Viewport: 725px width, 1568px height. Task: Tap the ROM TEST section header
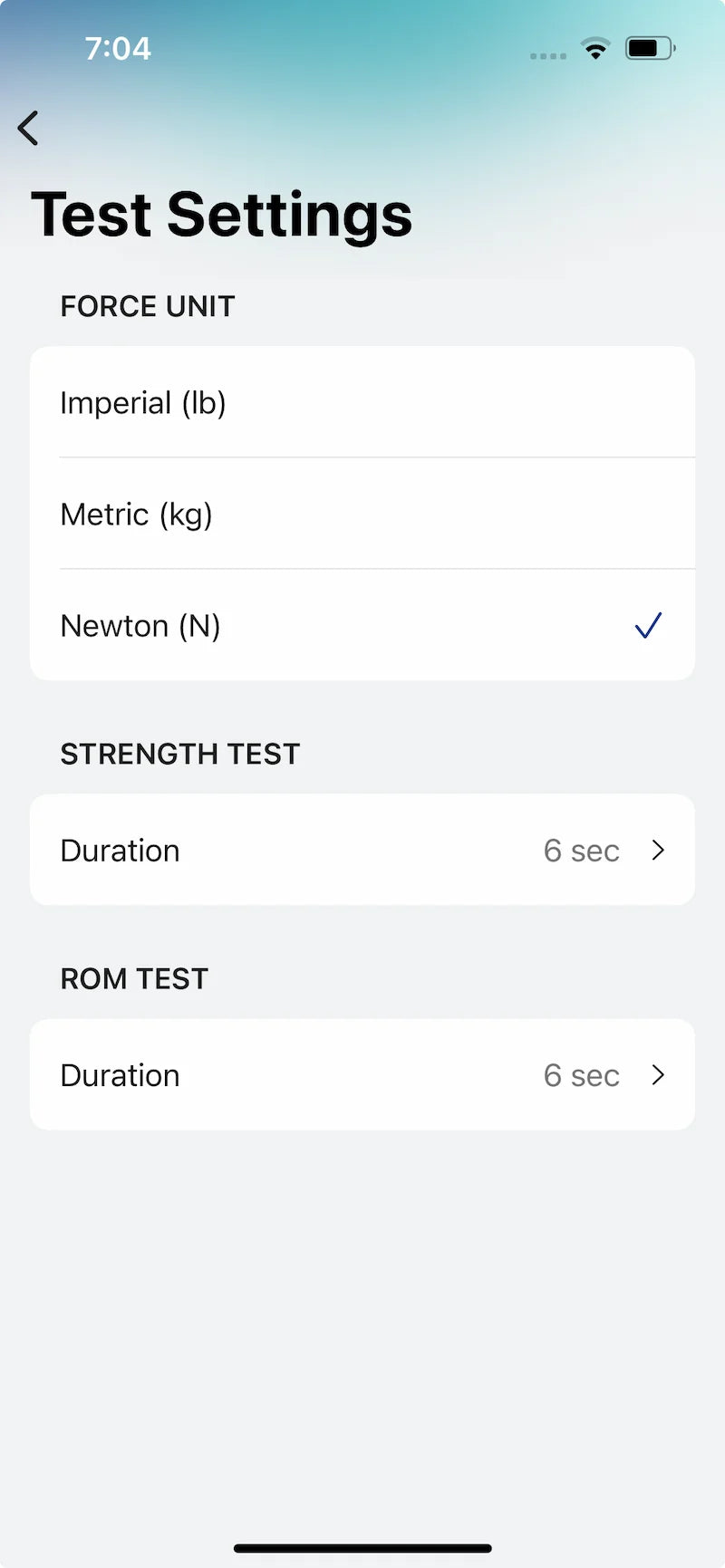(x=134, y=978)
